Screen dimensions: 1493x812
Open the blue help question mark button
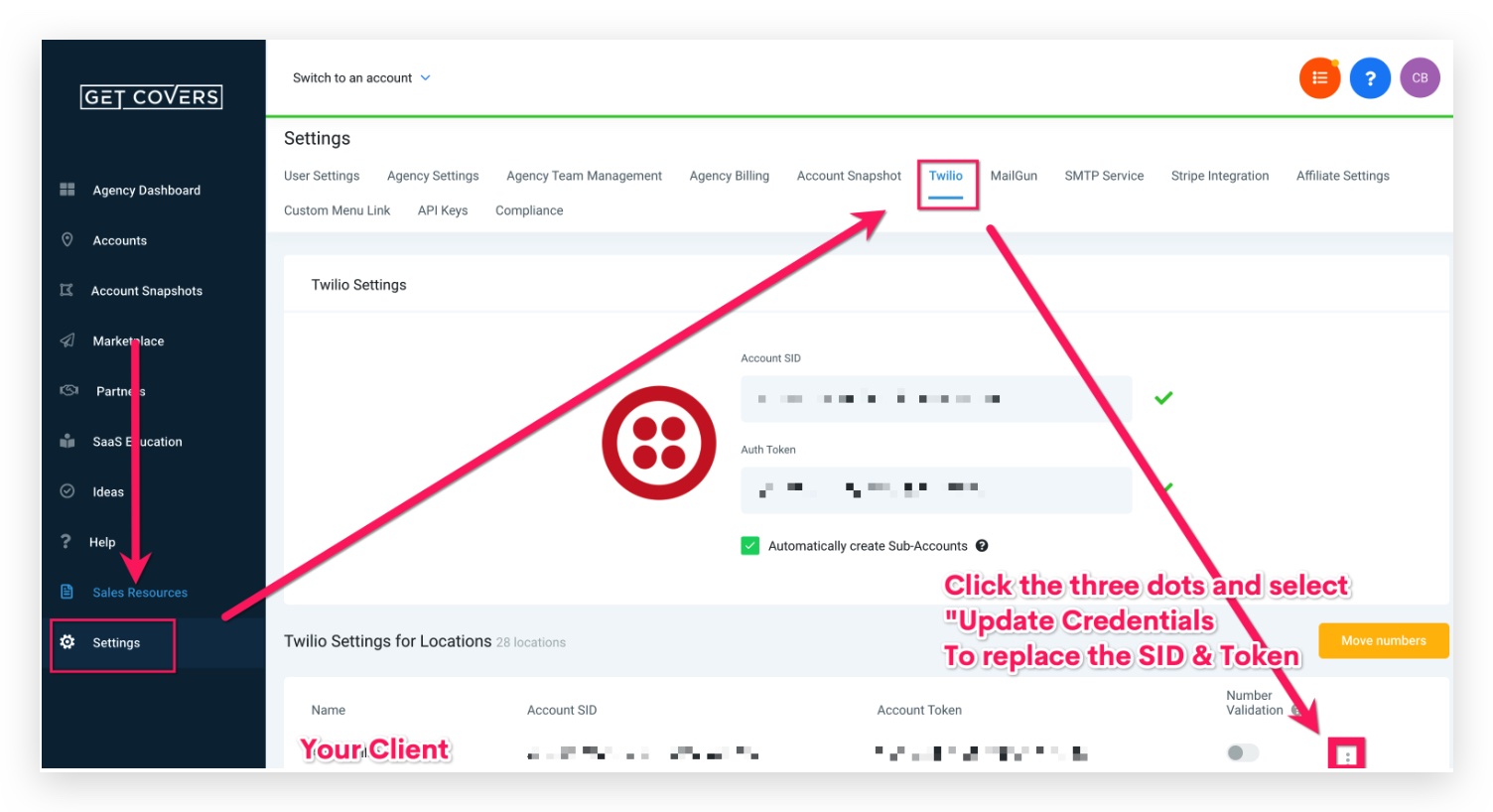click(1370, 77)
